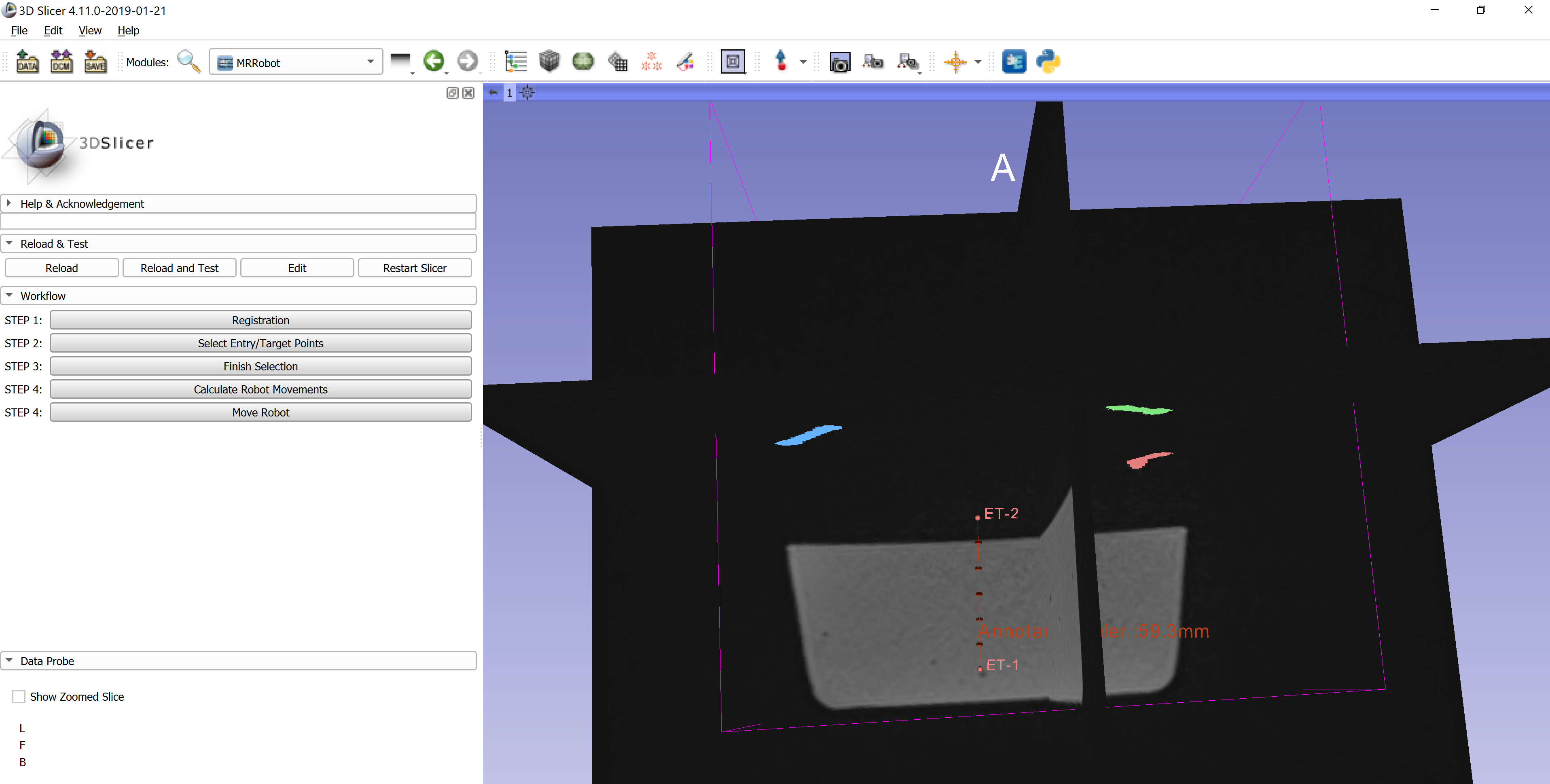Click the Registration step button
Viewport: 1550px width, 784px height.
[260, 320]
